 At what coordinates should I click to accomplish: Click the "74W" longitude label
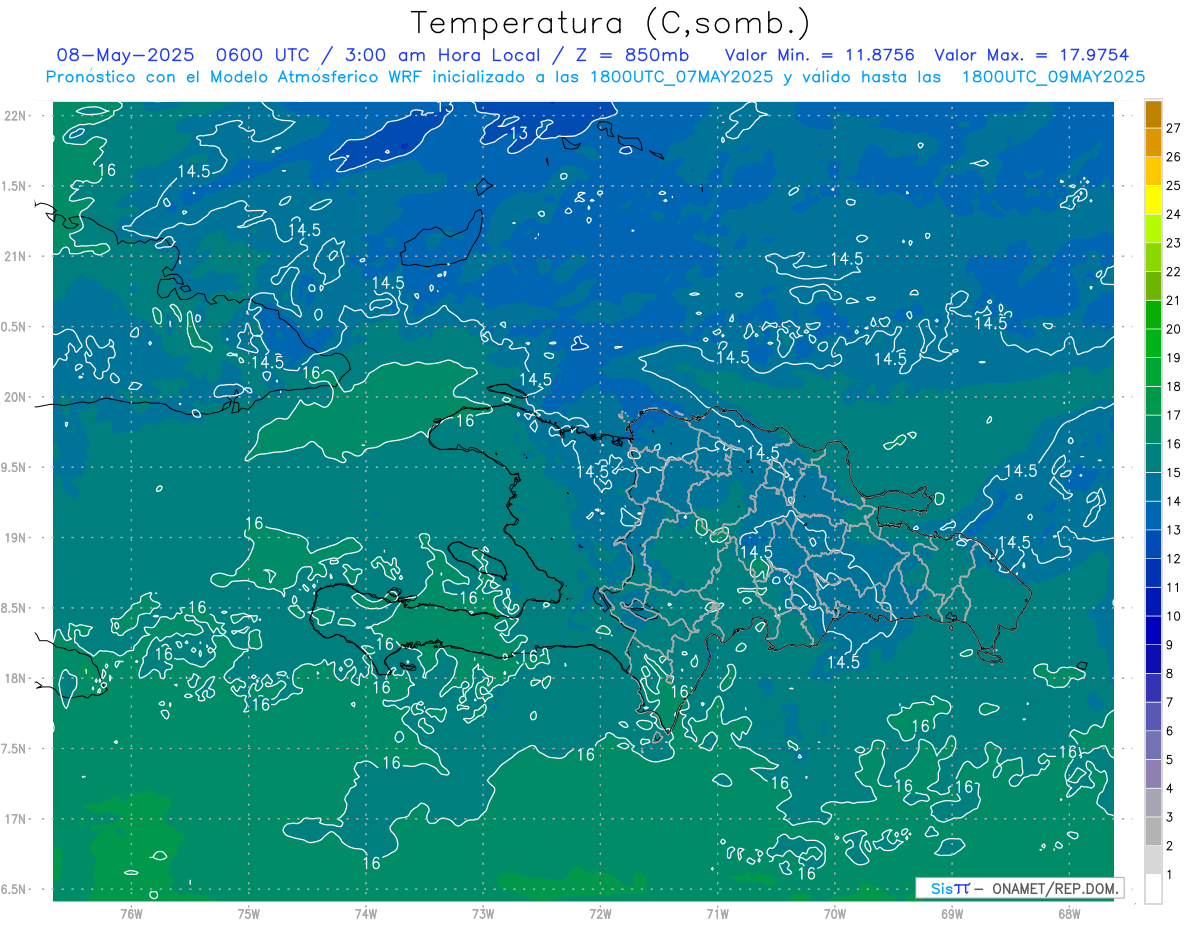(365, 914)
